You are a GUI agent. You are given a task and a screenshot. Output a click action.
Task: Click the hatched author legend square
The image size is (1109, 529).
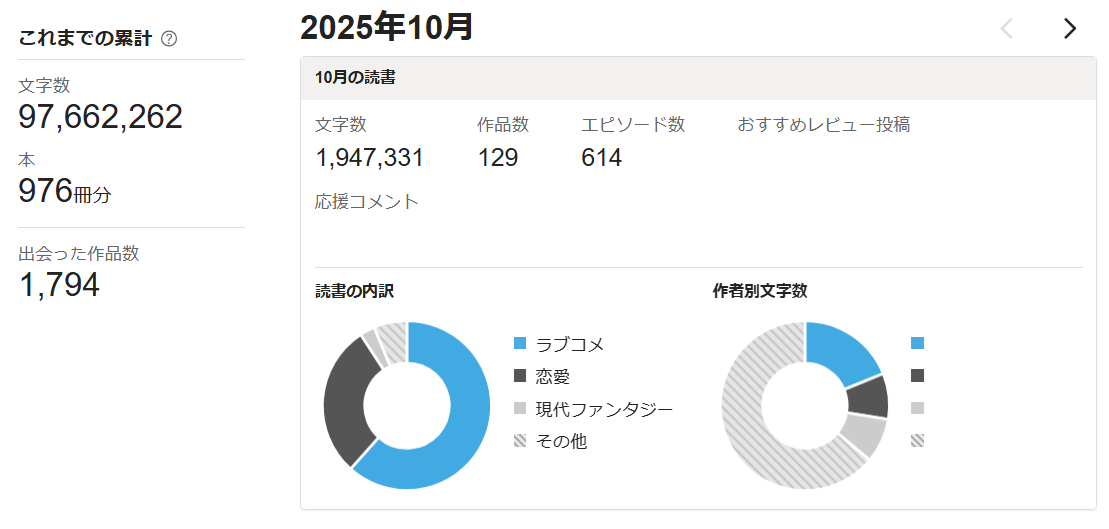[918, 440]
